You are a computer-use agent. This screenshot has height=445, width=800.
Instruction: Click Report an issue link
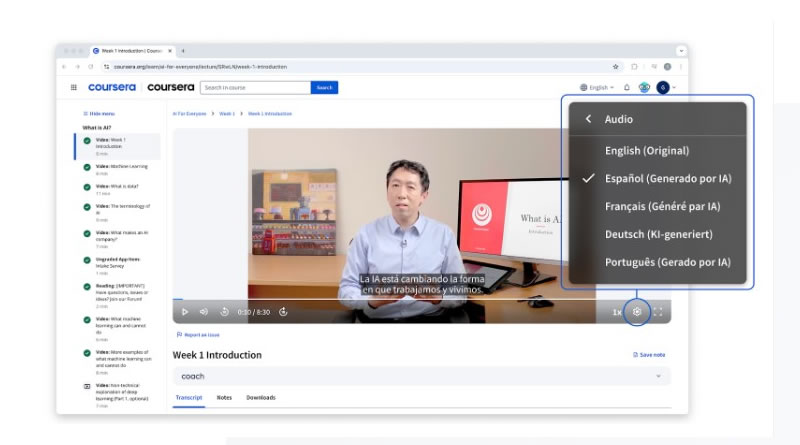pos(198,335)
